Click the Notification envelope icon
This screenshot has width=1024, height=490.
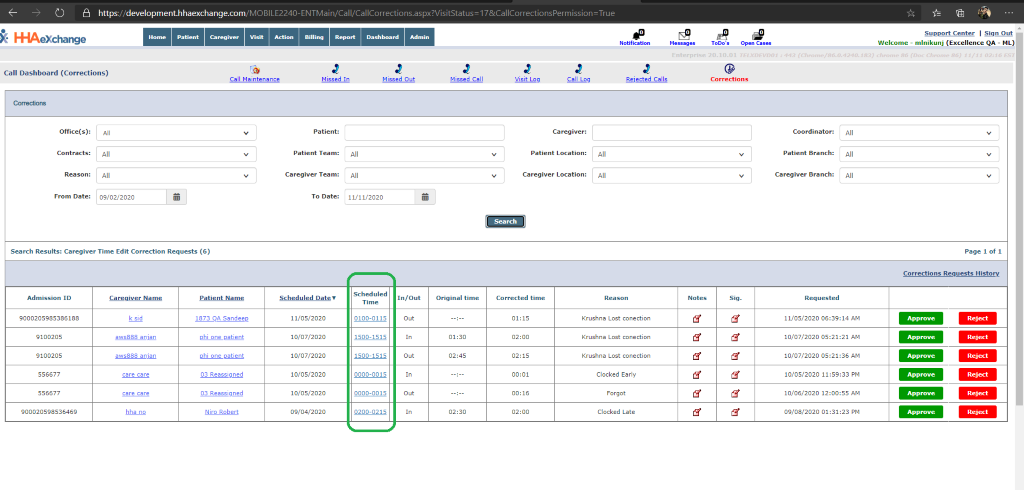634,35
